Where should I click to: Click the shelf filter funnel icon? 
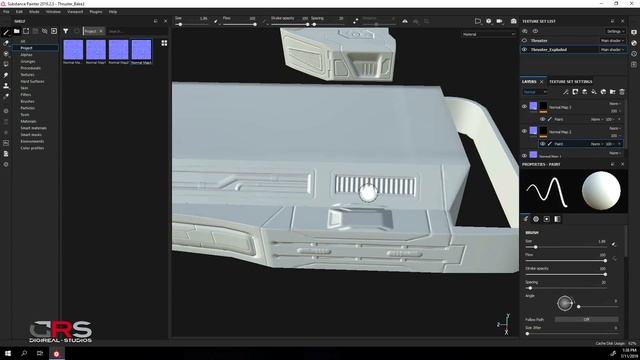click(x=66, y=31)
